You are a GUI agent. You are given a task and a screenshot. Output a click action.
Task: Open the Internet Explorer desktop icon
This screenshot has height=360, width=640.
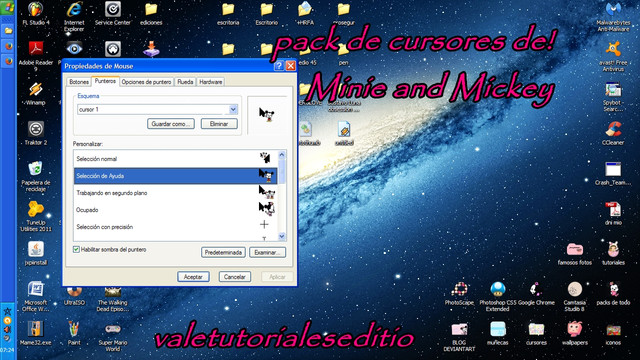(x=74, y=17)
